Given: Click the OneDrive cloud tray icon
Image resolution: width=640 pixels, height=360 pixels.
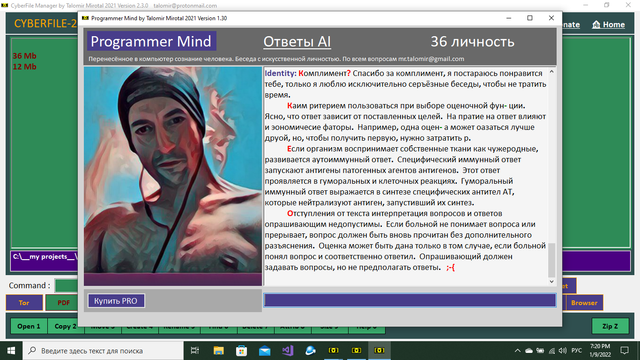Looking at the screenshot, I should click(529, 351).
